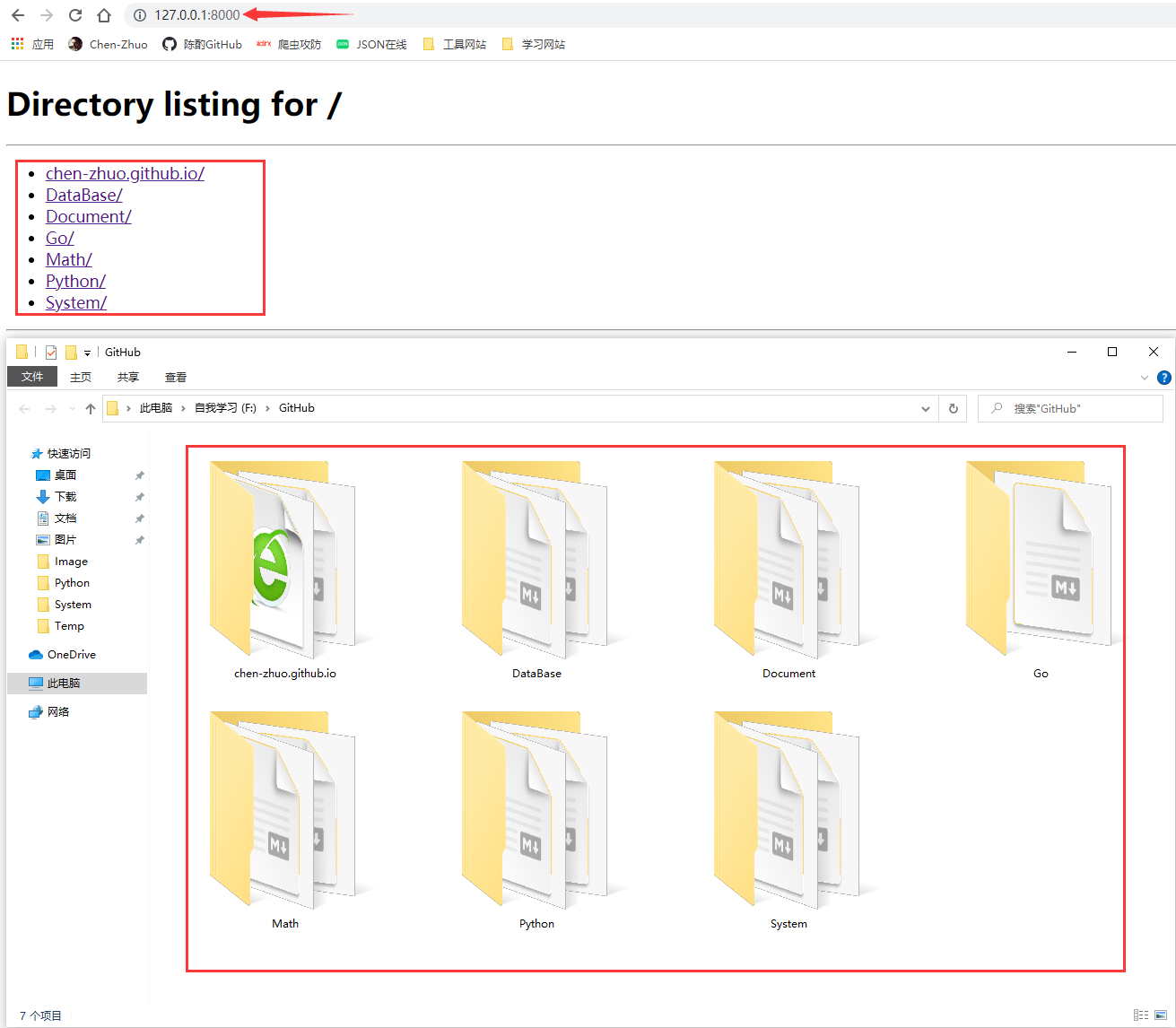1176x1028 pixels.
Task: Click the Explorer refresh icon
Action: click(x=954, y=409)
